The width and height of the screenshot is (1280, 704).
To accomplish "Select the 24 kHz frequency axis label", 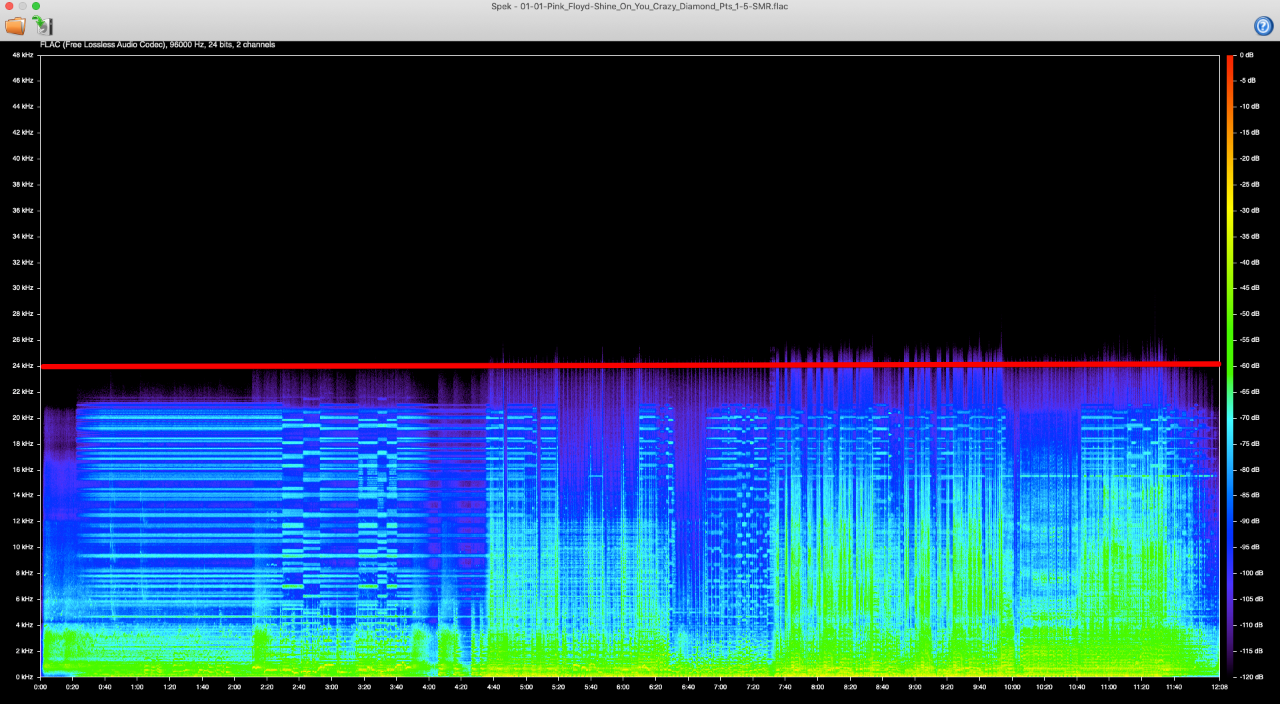I will [22, 366].
